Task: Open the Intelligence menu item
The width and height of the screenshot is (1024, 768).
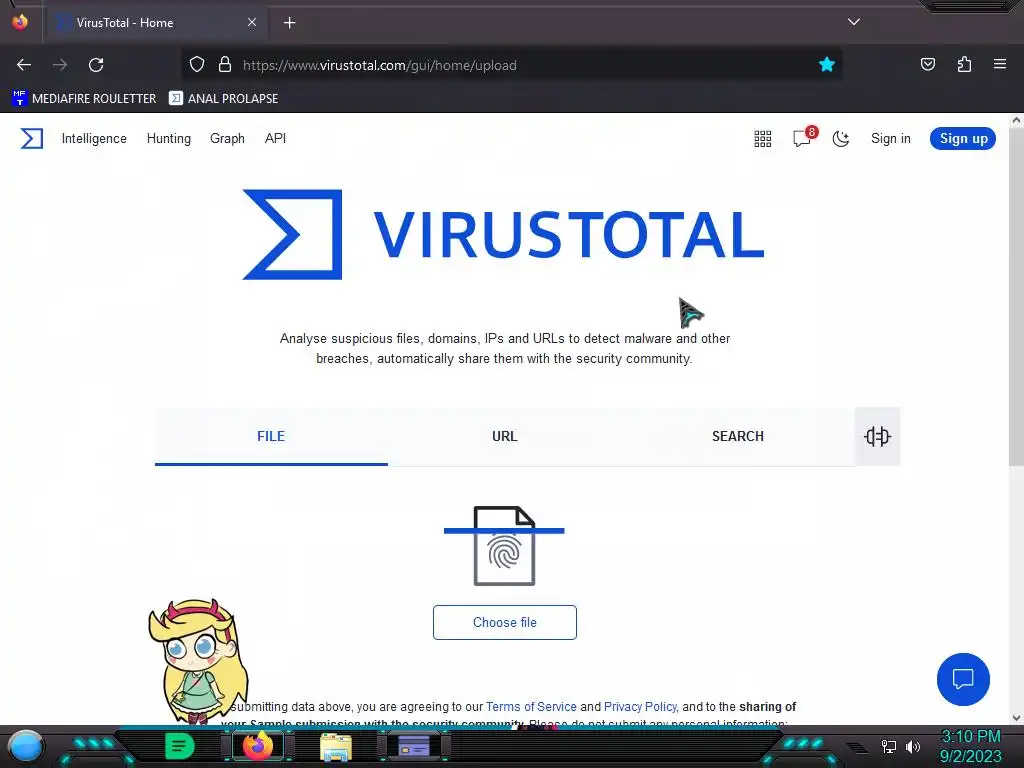Action: pyautogui.click(x=94, y=138)
